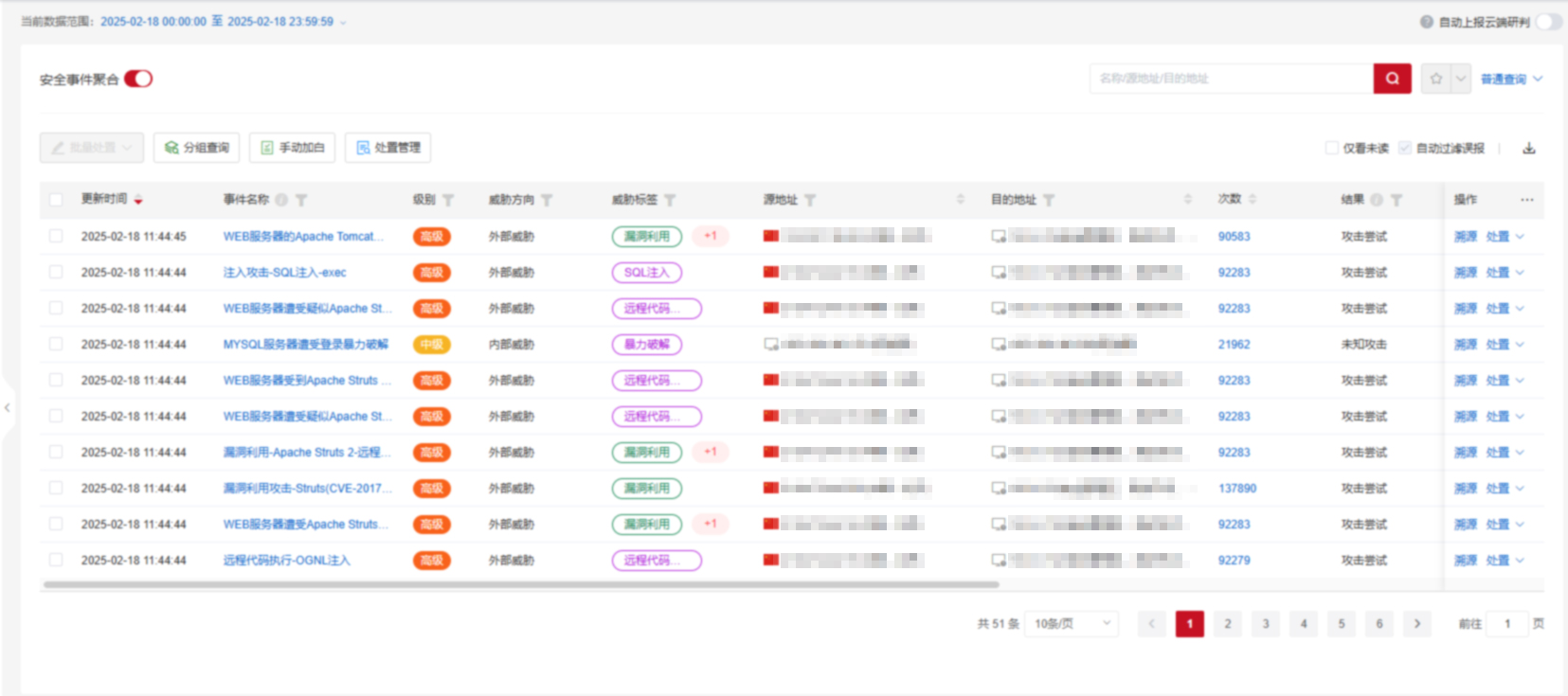Click the help icon beside 自动上报云端研判

click(x=1426, y=22)
